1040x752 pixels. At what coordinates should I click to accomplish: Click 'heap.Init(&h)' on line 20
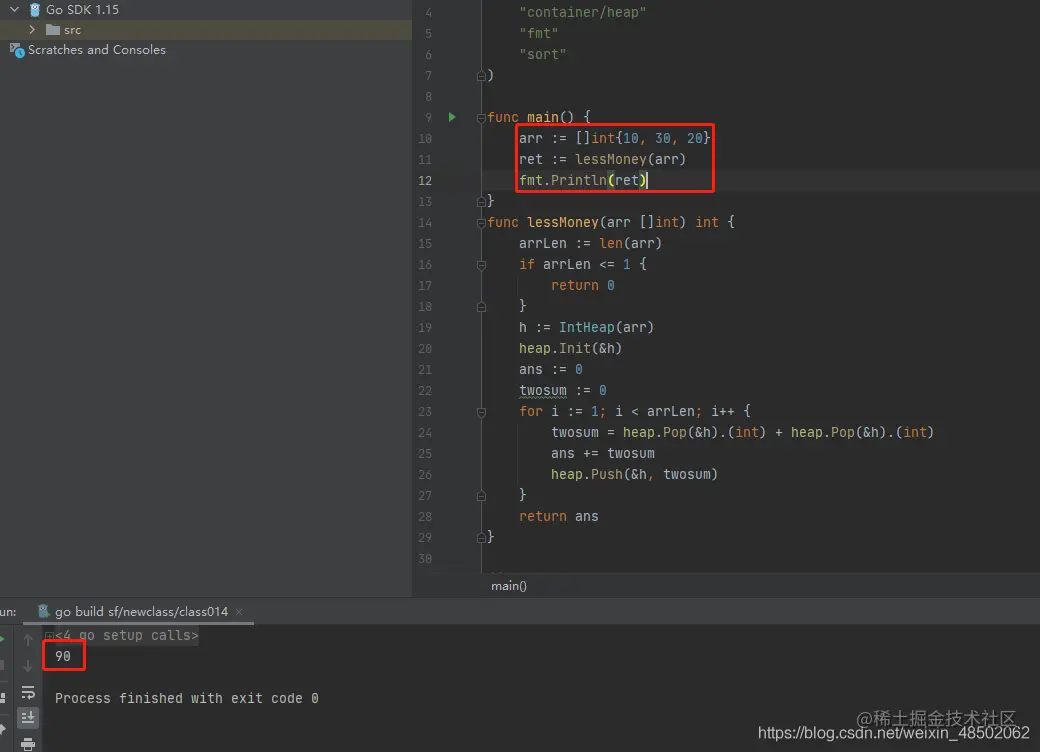[570, 348]
